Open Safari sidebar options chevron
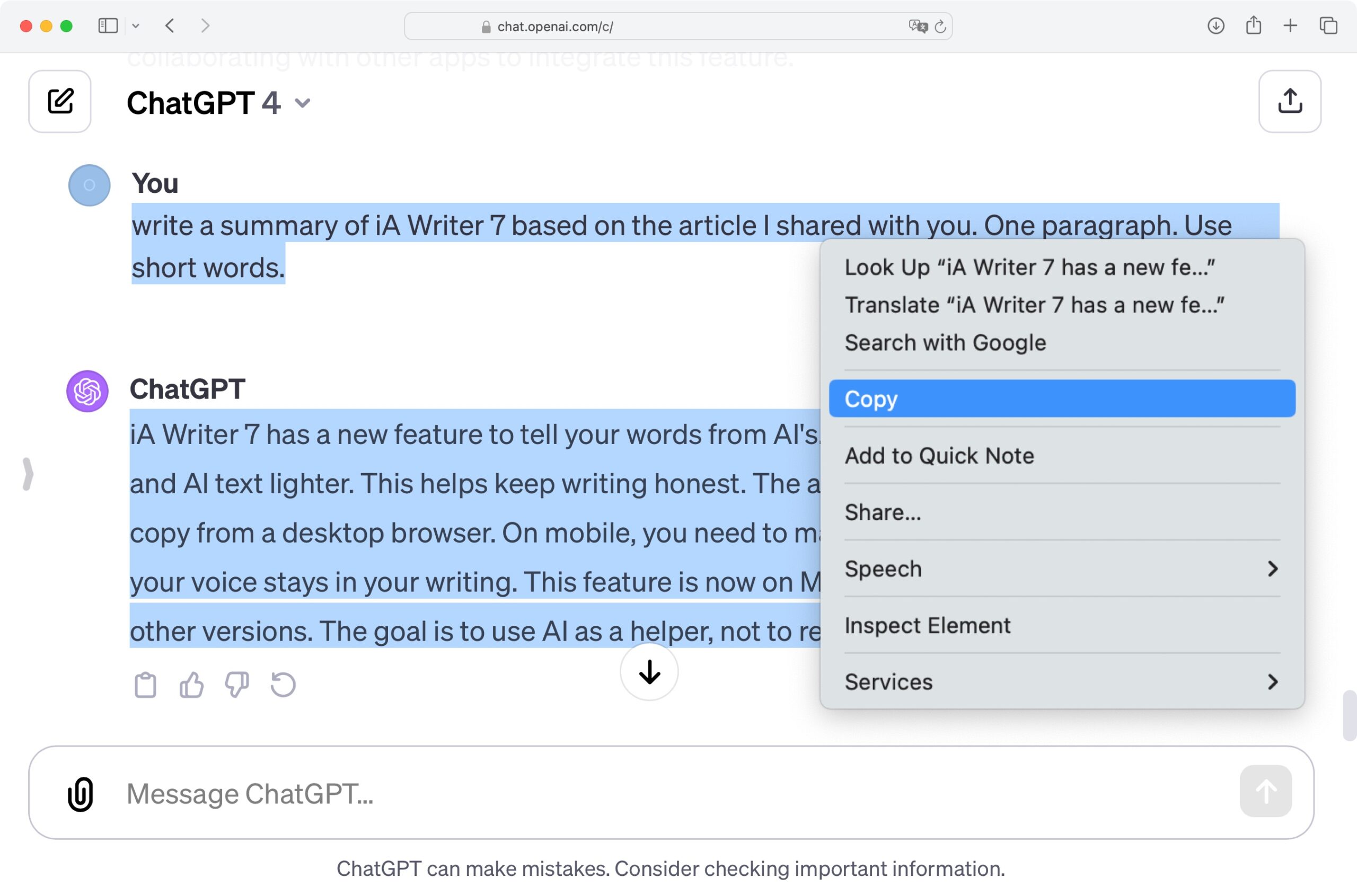This screenshot has height=896, width=1357. [136, 26]
